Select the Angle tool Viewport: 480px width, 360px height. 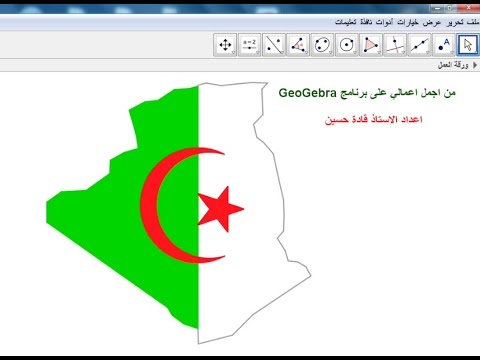pyautogui.click(x=298, y=45)
